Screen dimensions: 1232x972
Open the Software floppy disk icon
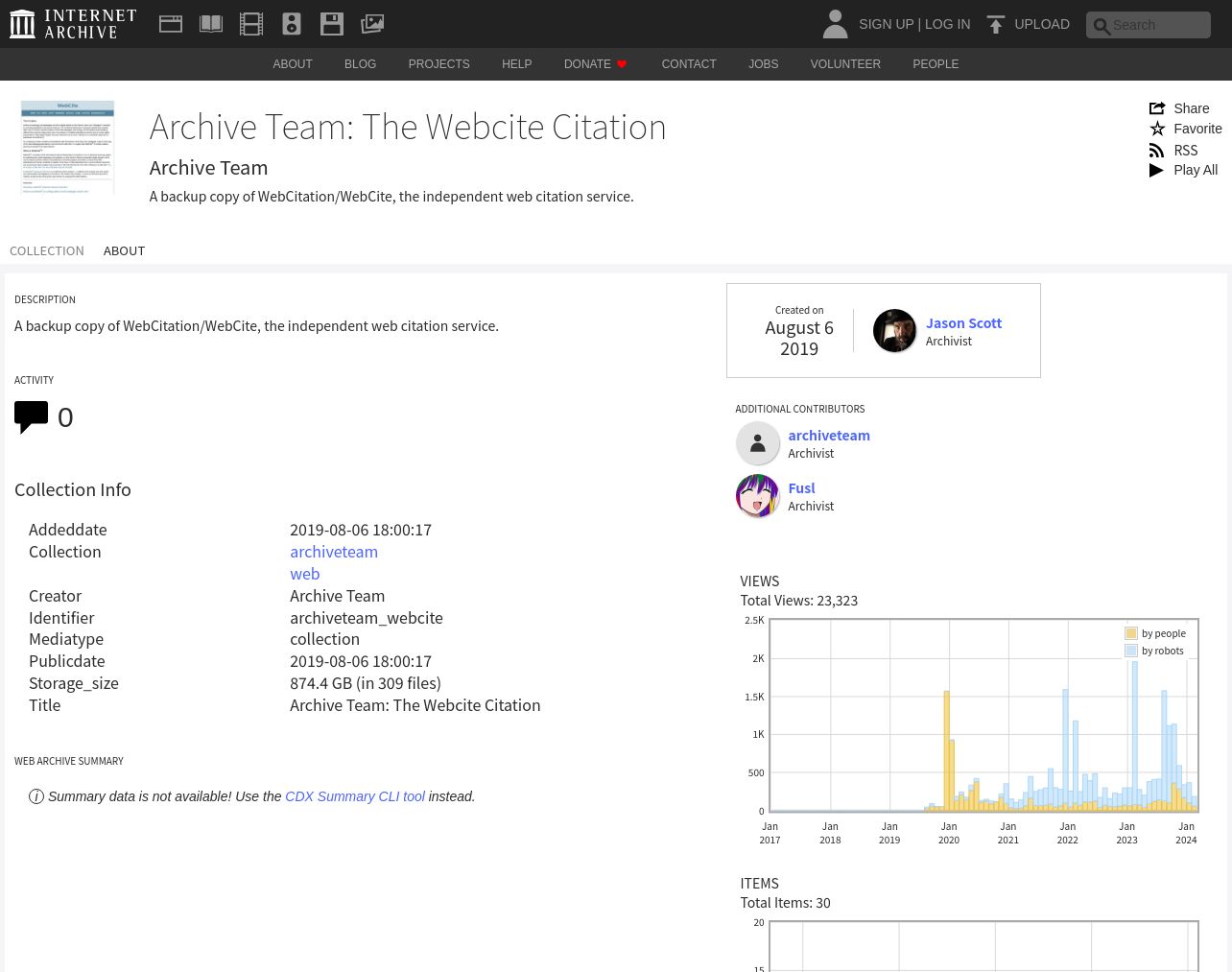[332, 24]
